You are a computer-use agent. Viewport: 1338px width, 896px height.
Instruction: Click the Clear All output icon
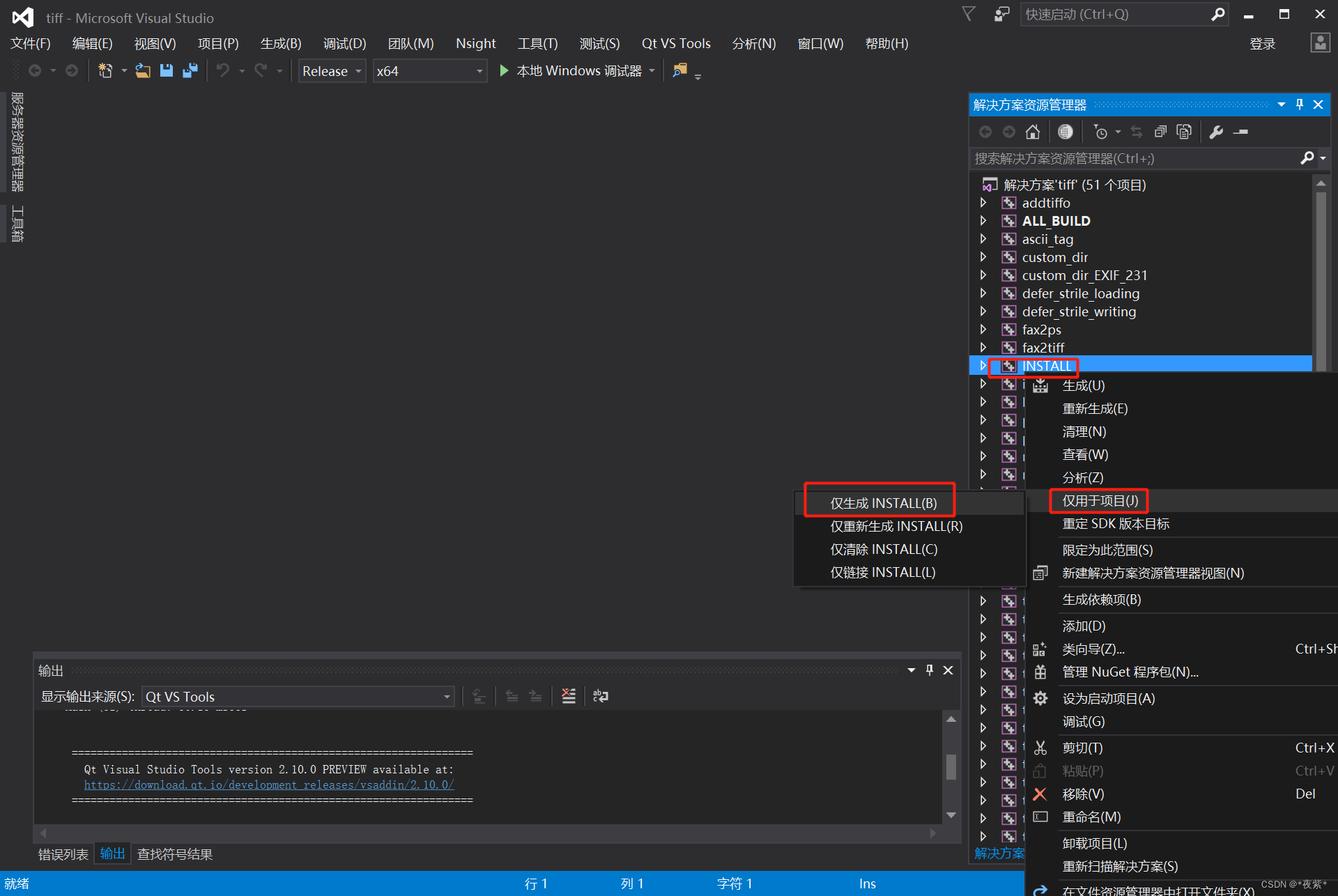pyautogui.click(x=567, y=695)
